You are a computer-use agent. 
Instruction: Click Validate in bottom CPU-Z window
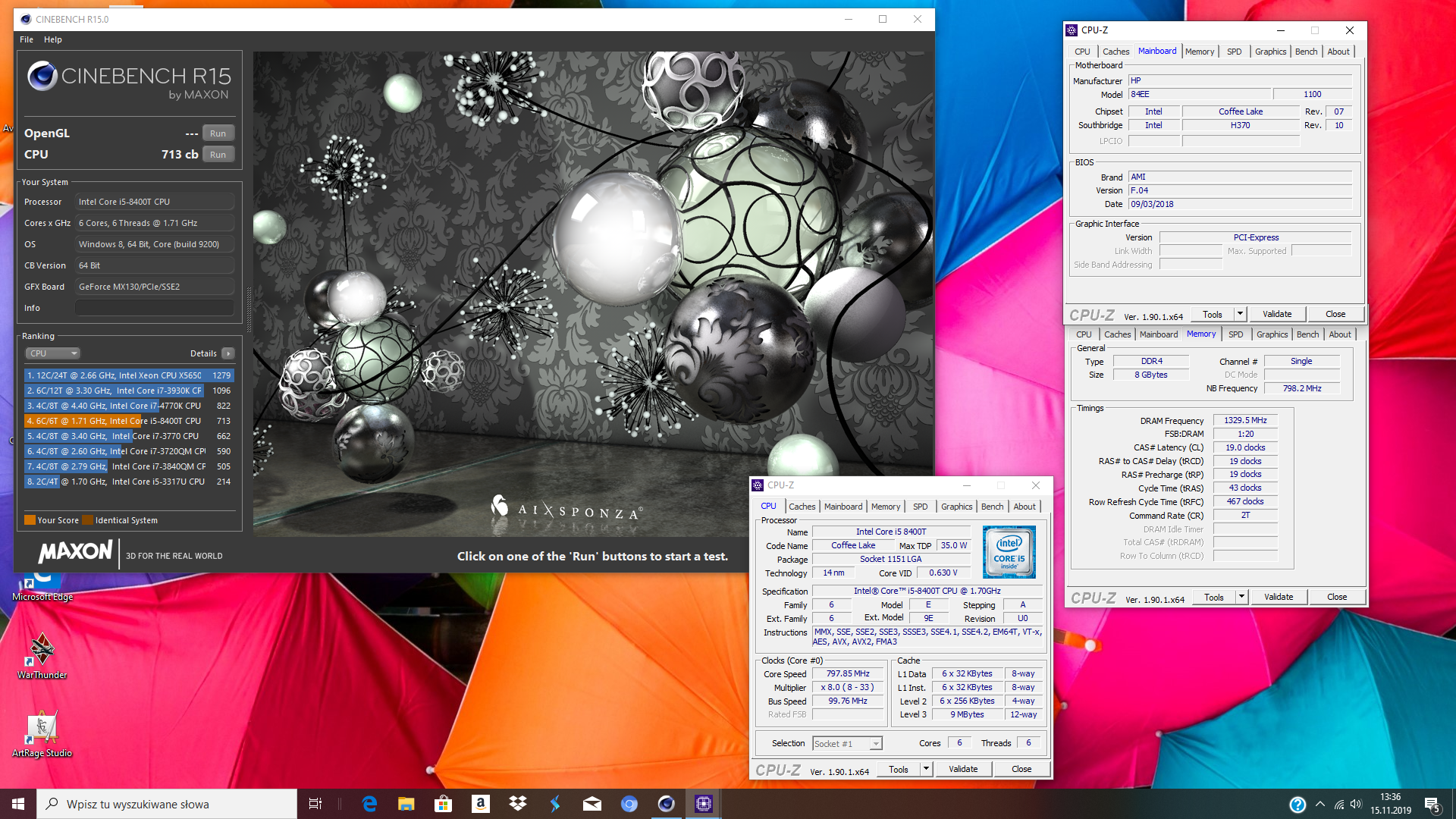pos(963,769)
